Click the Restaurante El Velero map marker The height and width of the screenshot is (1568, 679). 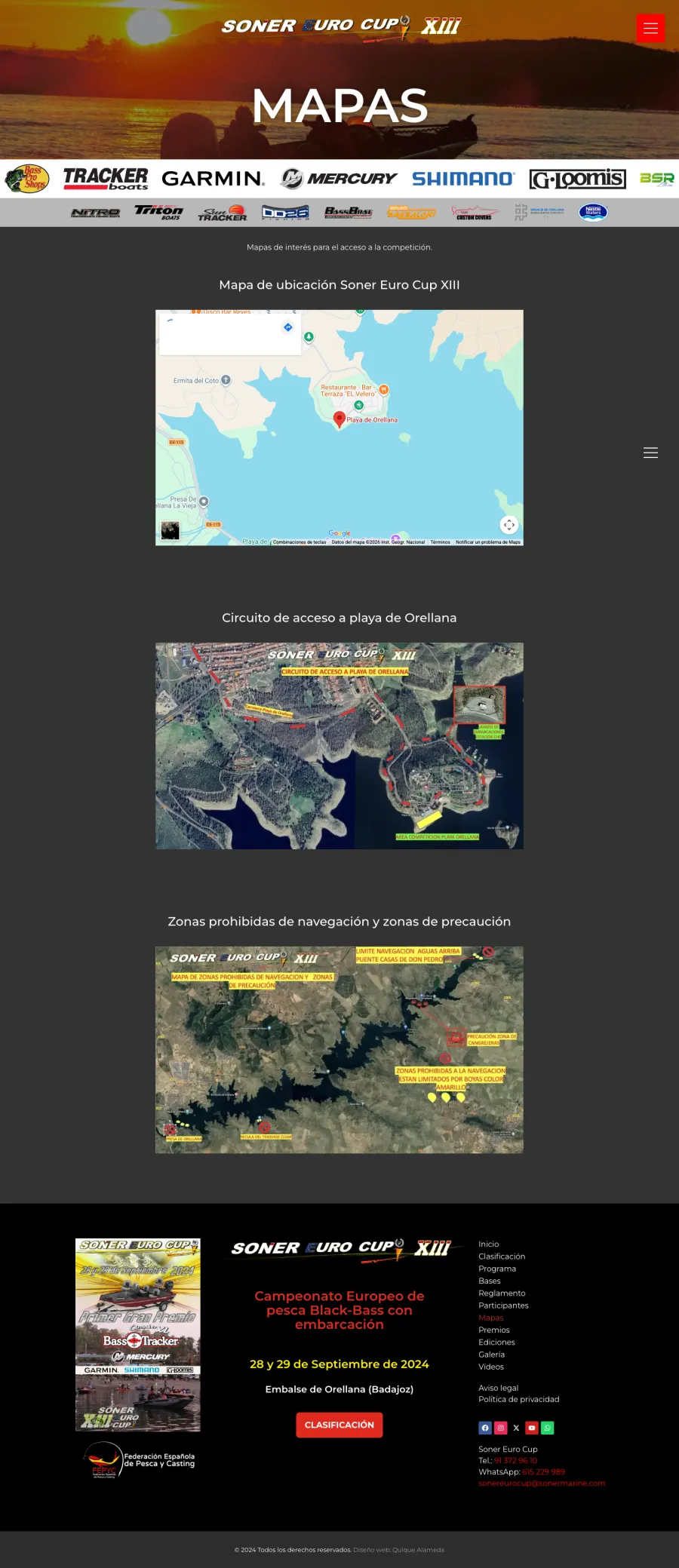[x=383, y=390]
